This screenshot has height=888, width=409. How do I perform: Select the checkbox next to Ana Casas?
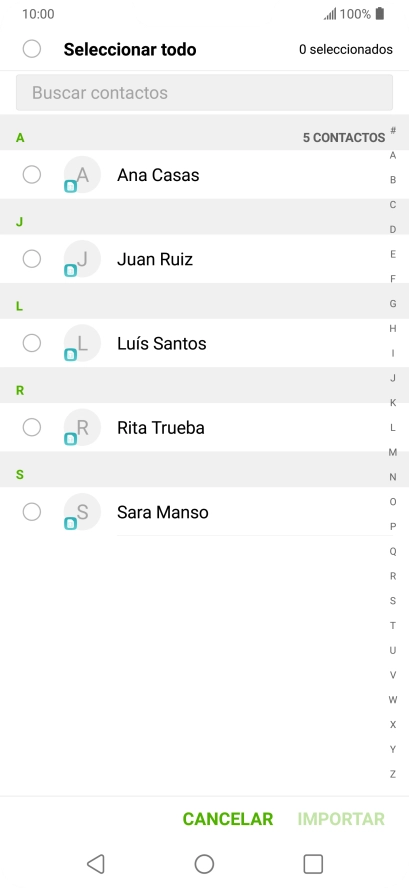pyautogui.click(x=32, y=174)
